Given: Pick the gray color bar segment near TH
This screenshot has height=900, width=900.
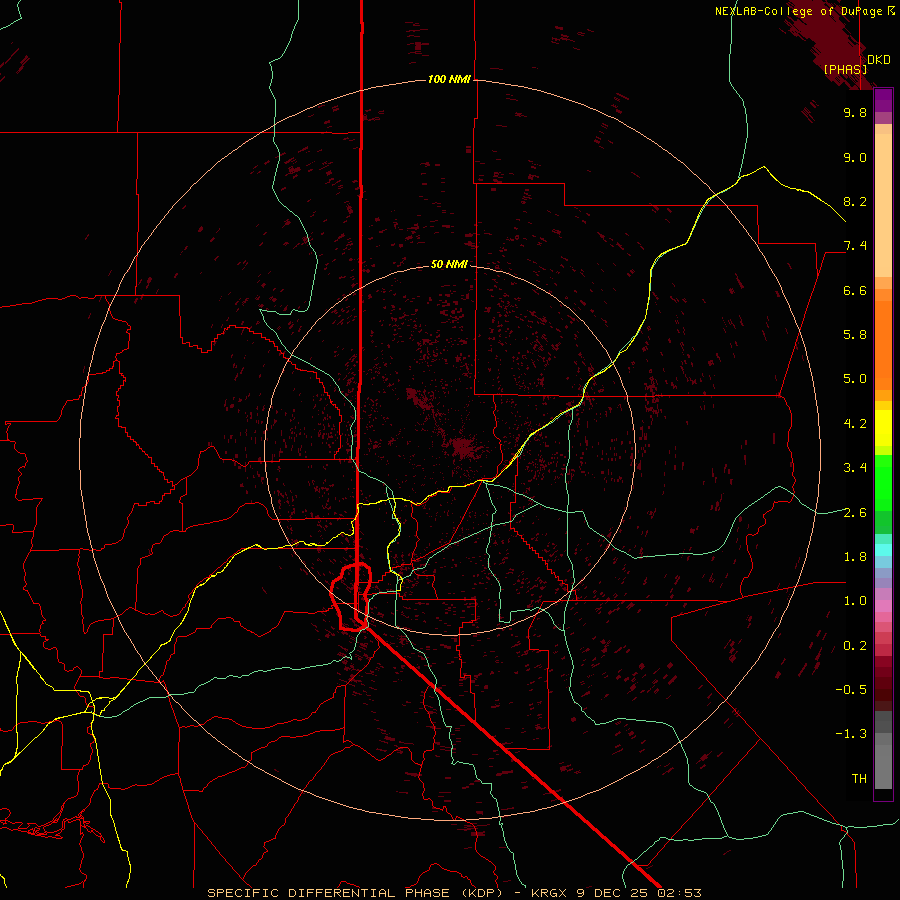Looking at the screenshot, I should tap(883, 766).
